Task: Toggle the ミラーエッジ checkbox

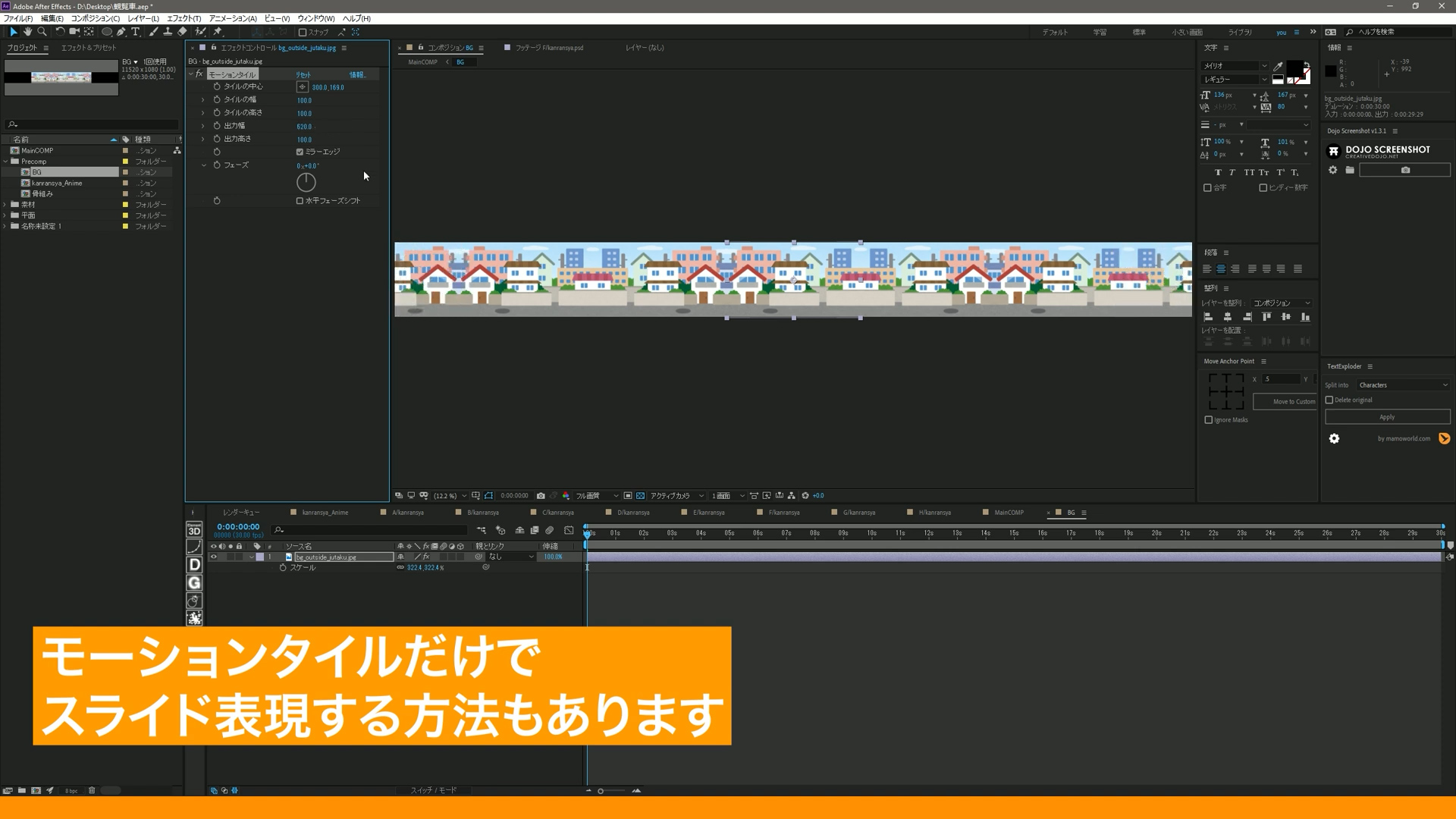Action: click(x=300, y=152)
